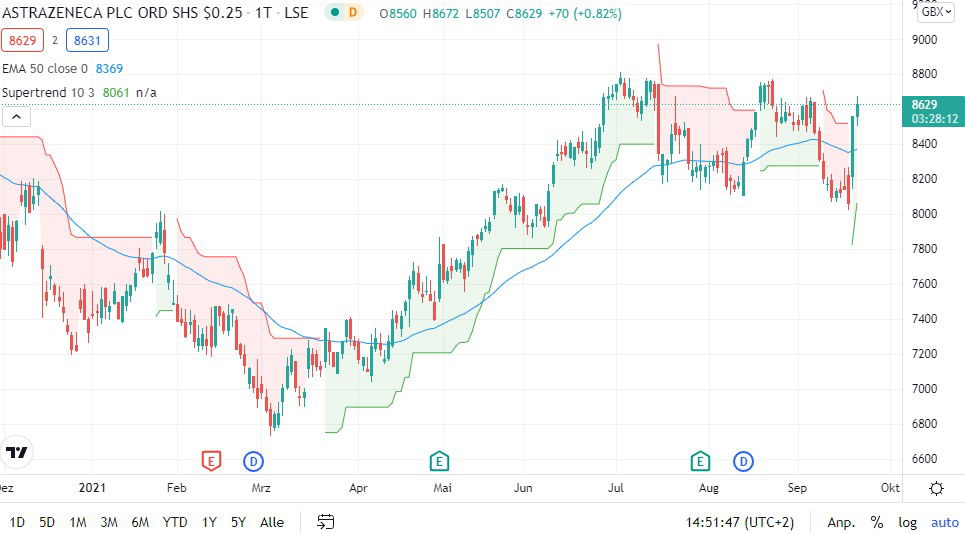965x534 pixels.
Task: Toggle percent scale mode
Action: (876, 522)
